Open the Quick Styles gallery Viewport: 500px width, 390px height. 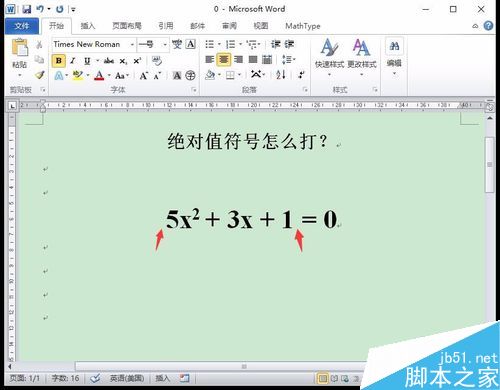(x=329, y=57)
